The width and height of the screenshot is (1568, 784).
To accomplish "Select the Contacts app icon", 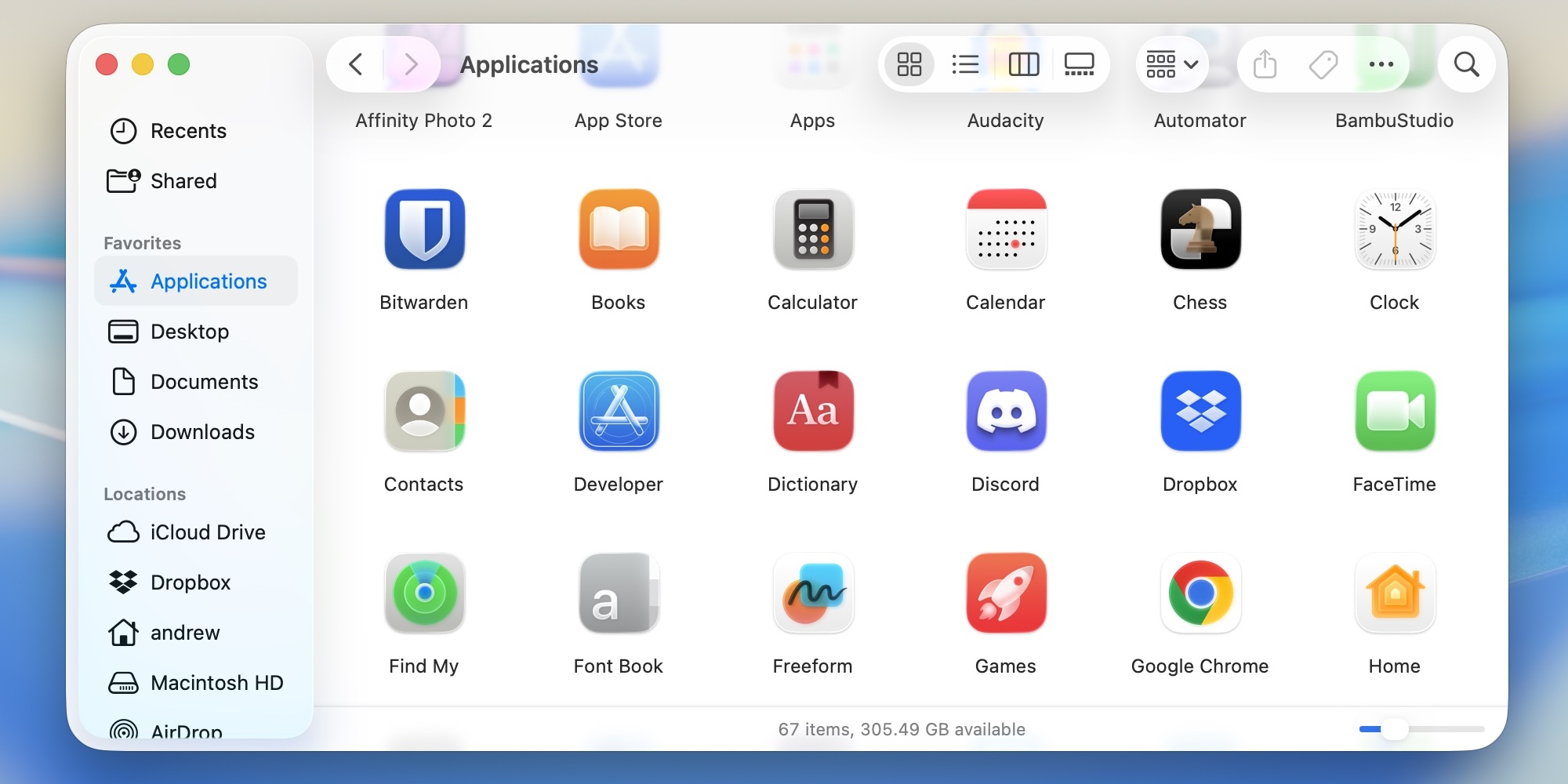I will (x=424, y=411).
